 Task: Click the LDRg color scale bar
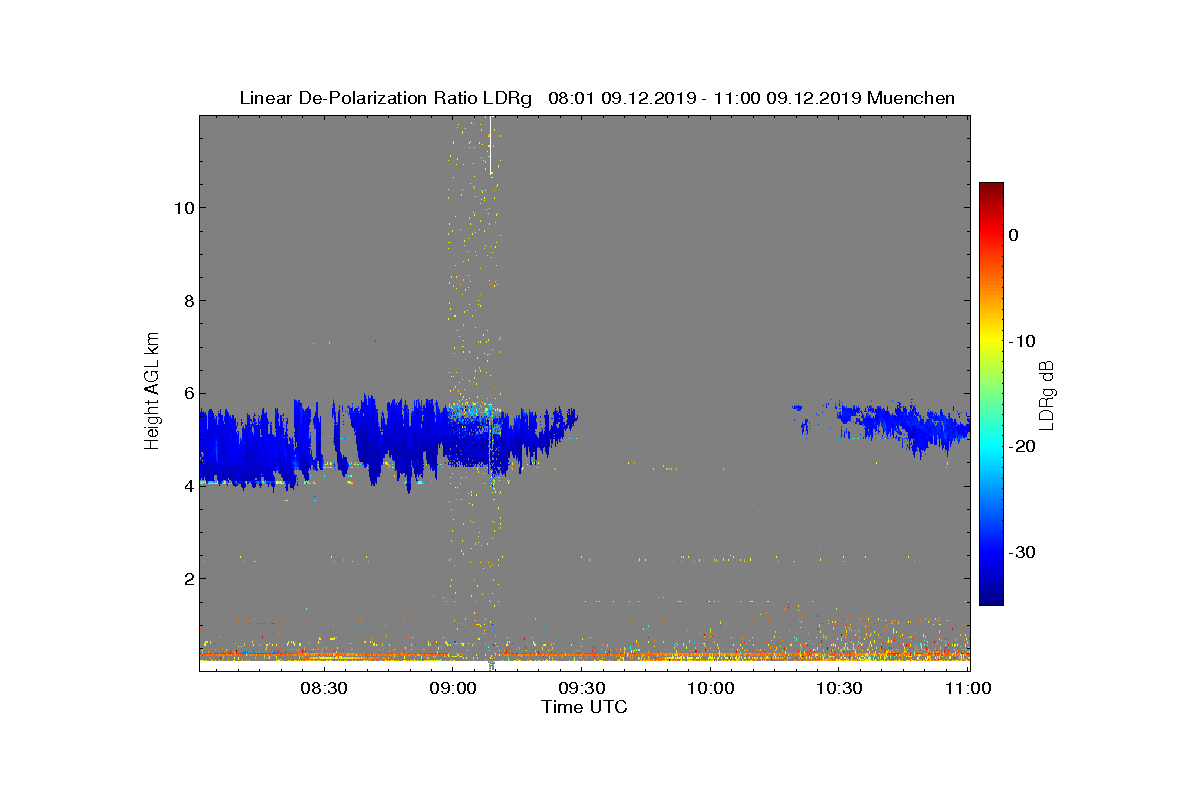tap(991, 394)
